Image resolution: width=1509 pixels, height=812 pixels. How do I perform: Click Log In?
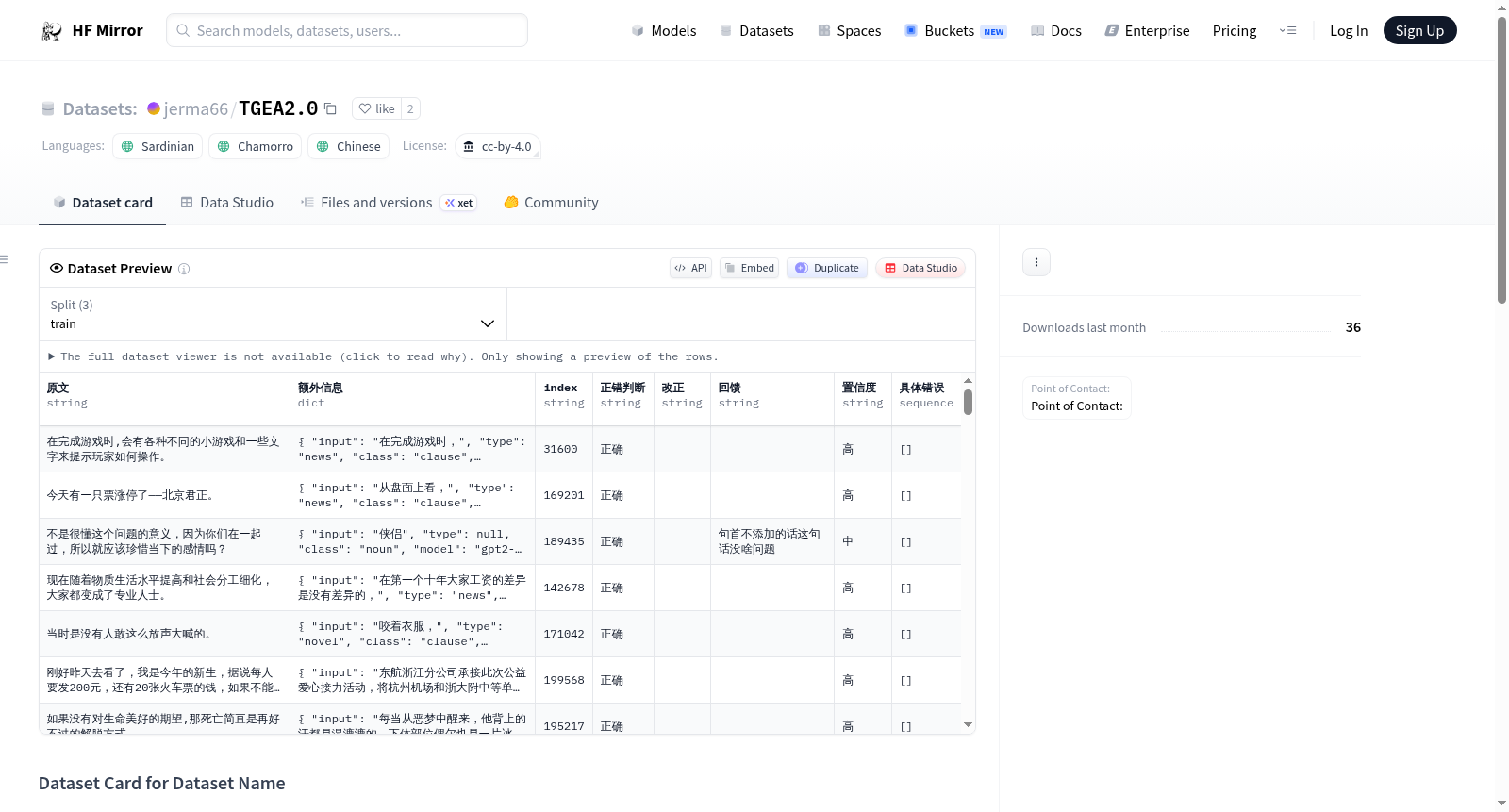coord(1349,31)
